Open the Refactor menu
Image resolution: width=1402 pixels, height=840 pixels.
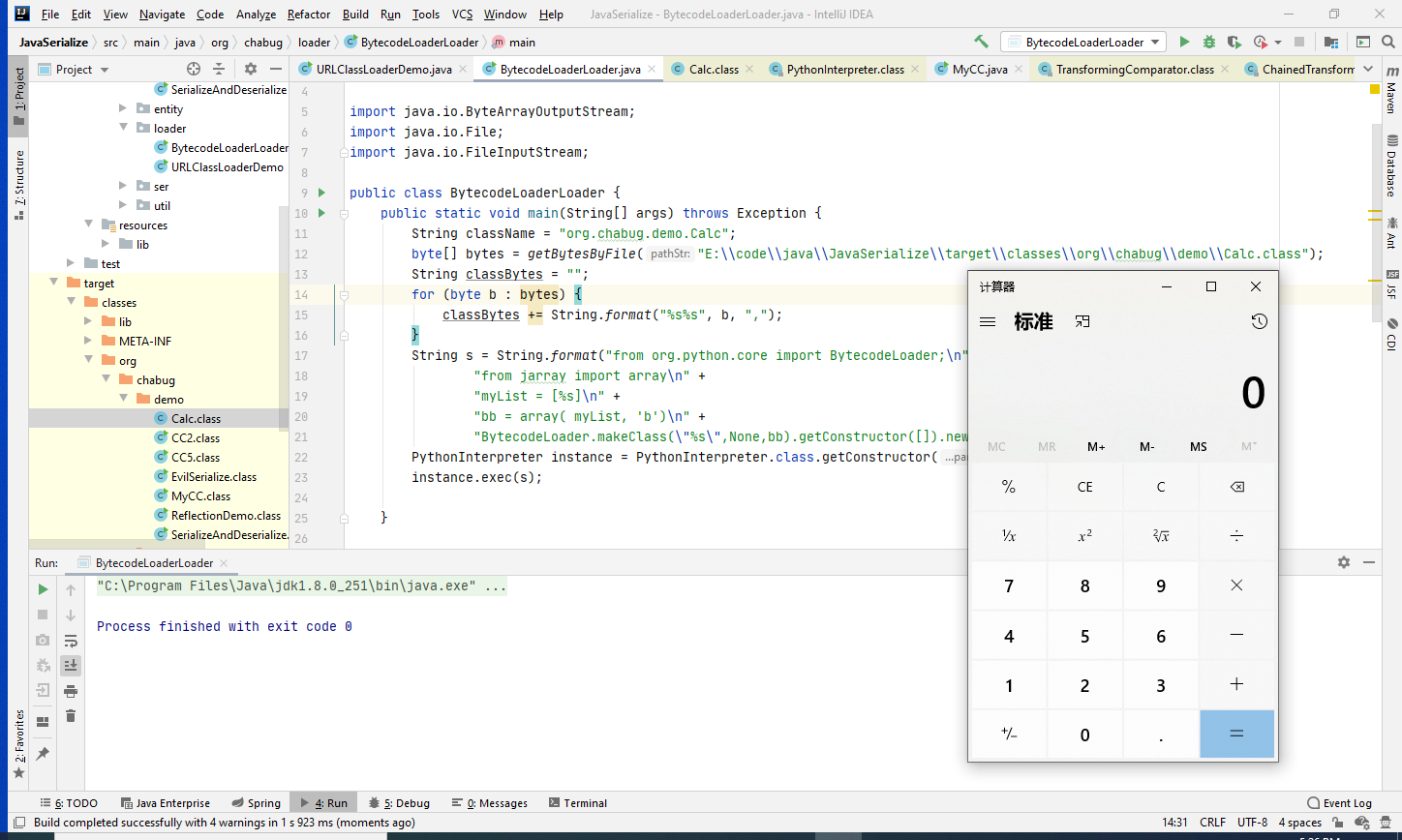[308, 15]
